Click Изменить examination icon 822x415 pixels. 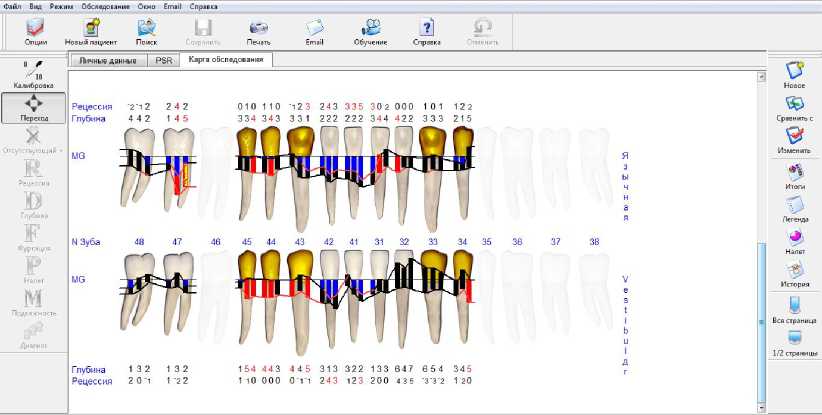pos(794,140)
